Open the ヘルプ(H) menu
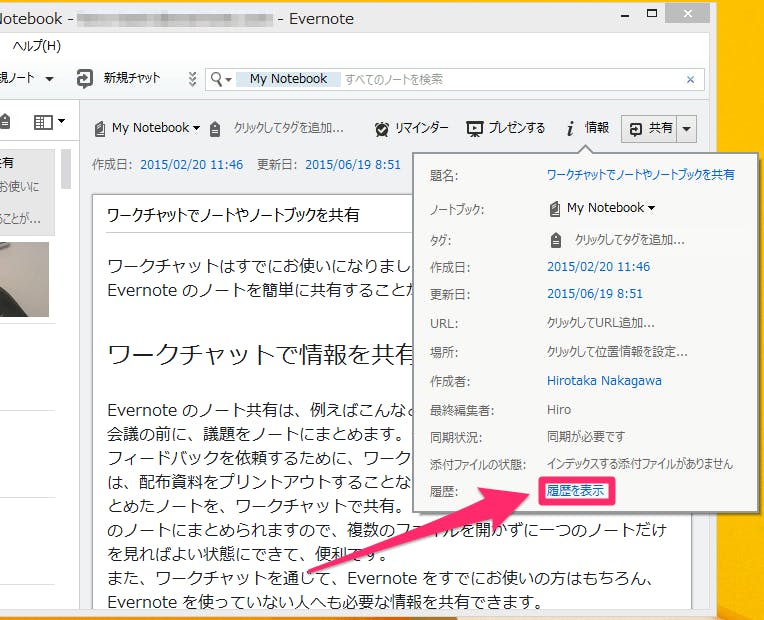764x620 pixels. [37, 46]
